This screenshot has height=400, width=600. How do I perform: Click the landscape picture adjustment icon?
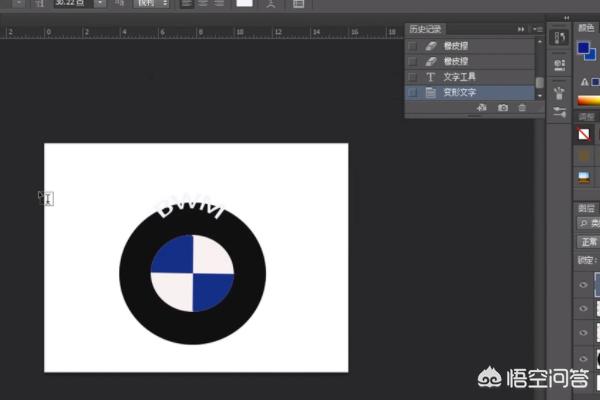click(584, 178)
